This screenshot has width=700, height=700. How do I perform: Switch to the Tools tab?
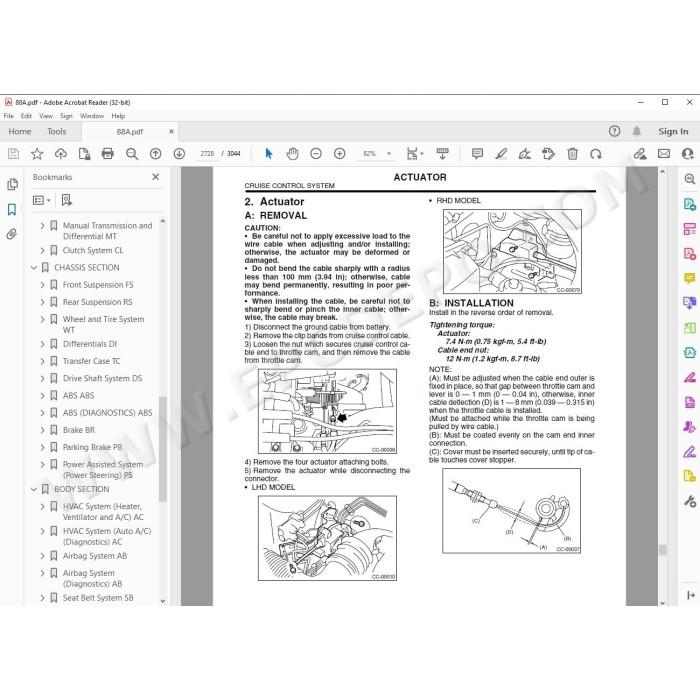tap(57, 131)
